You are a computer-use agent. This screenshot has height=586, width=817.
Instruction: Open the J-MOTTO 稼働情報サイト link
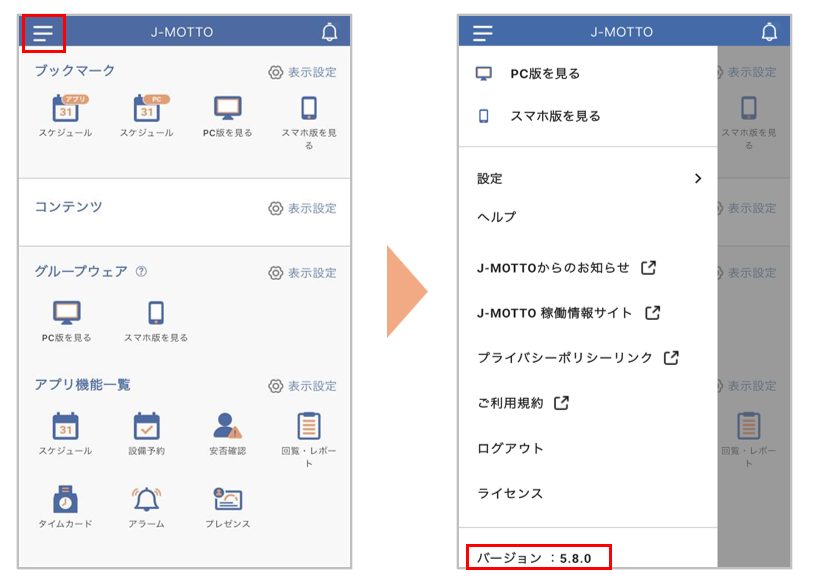click(568, 313)
